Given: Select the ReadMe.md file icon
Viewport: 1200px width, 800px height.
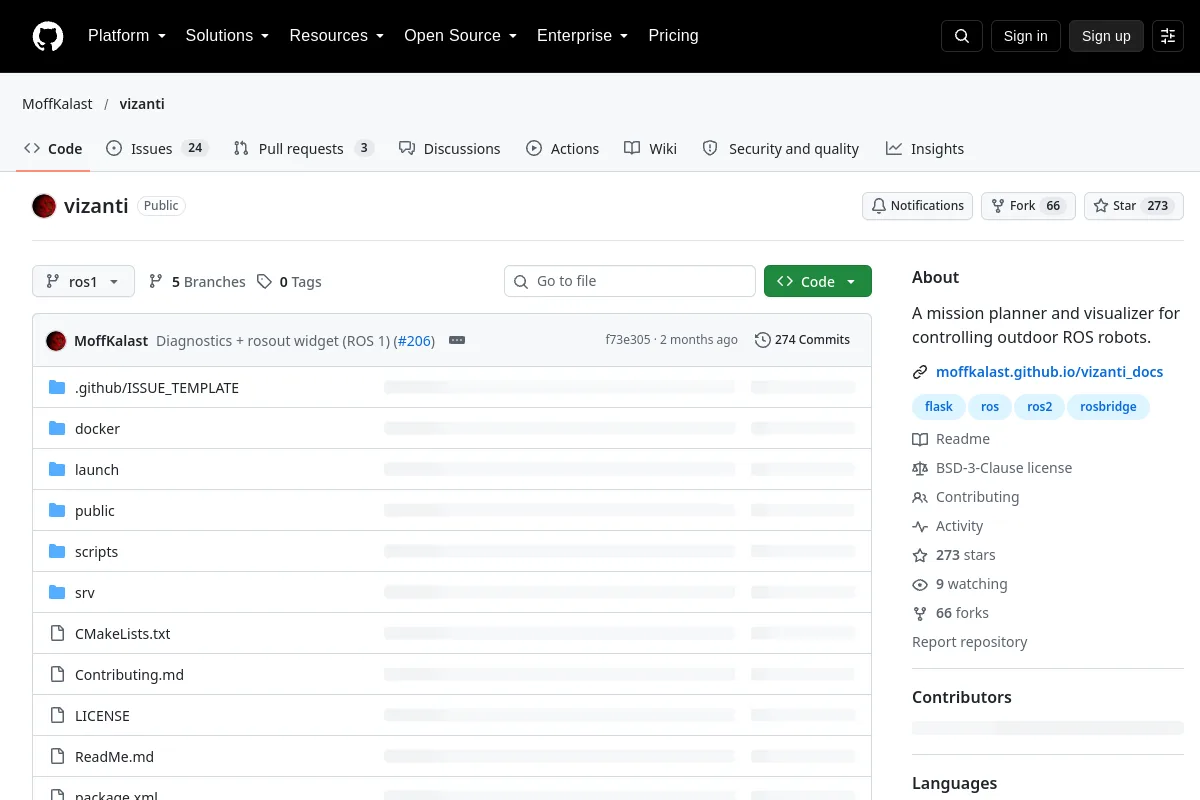Looking at the screenshot, I should pyautogui.click(x=57, y=756).
